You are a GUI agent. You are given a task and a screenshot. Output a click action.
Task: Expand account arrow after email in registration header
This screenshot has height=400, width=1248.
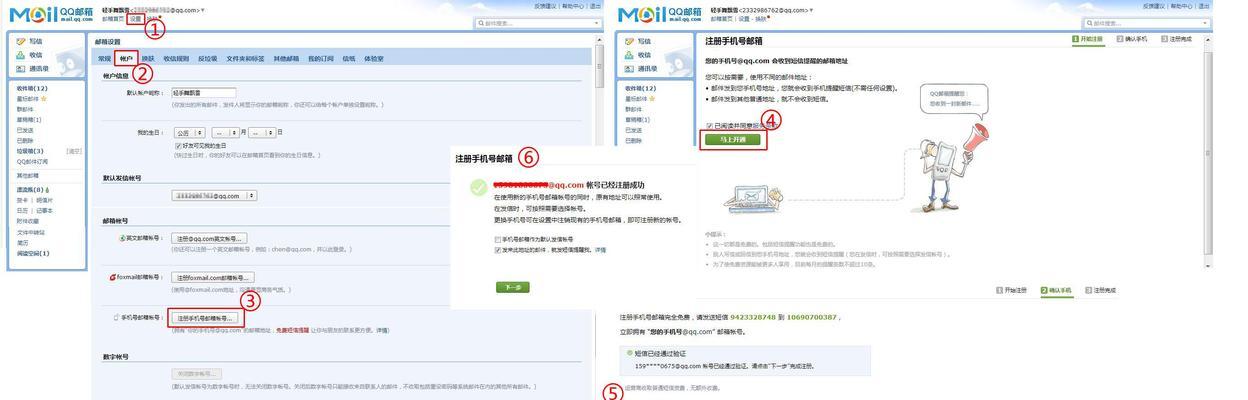click(810, 10)
